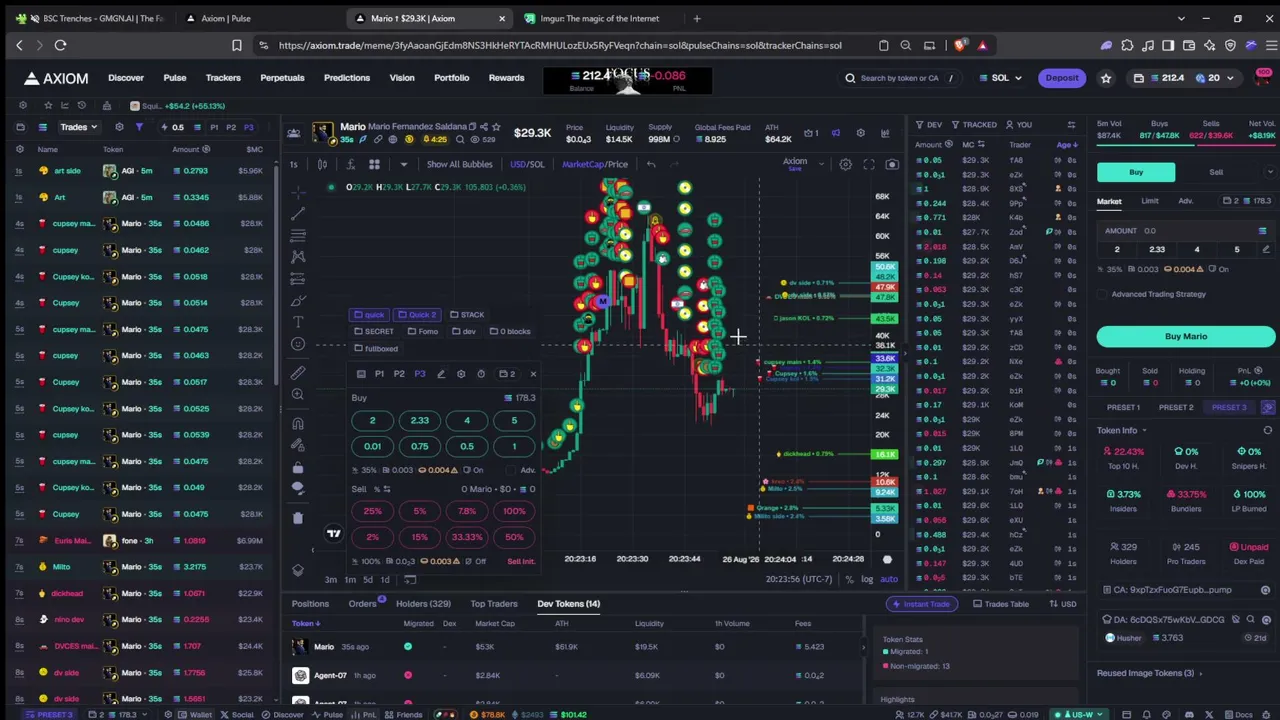Screen dimensions: 1280x720
Task: Open the Trades dropdown in left panel
Action: pos(78,127)
